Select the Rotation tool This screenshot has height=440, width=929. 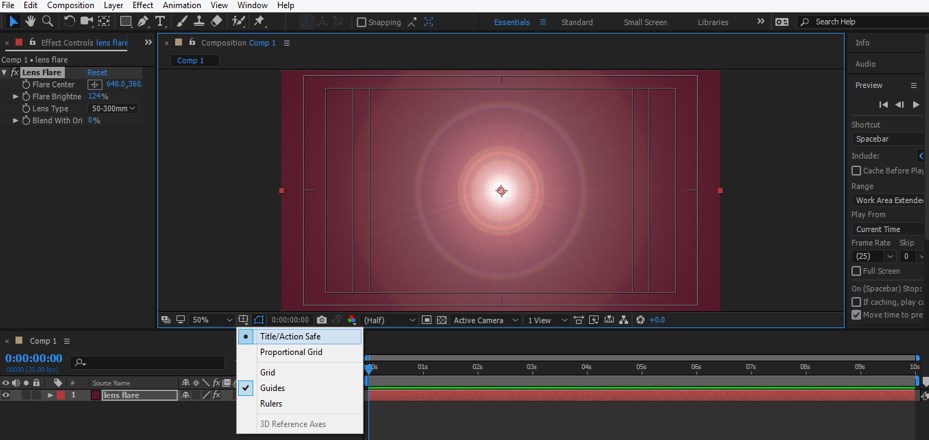(69, 22)
